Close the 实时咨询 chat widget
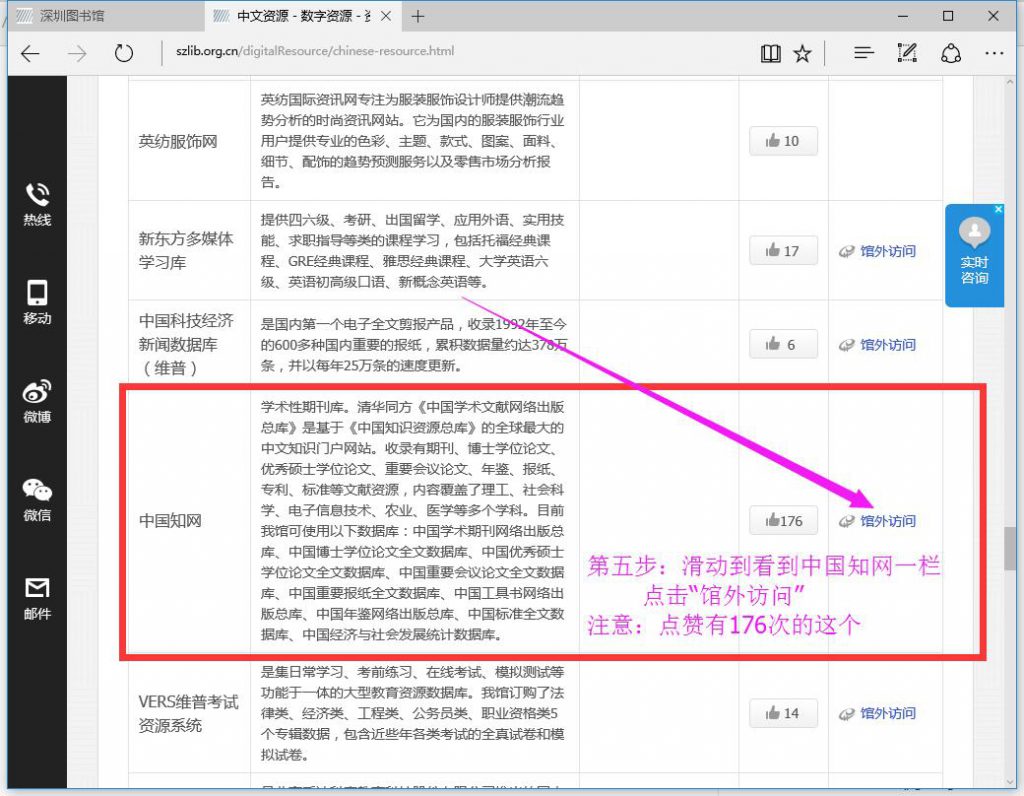This screenshot has height=796, width=1024. point(998,210)
